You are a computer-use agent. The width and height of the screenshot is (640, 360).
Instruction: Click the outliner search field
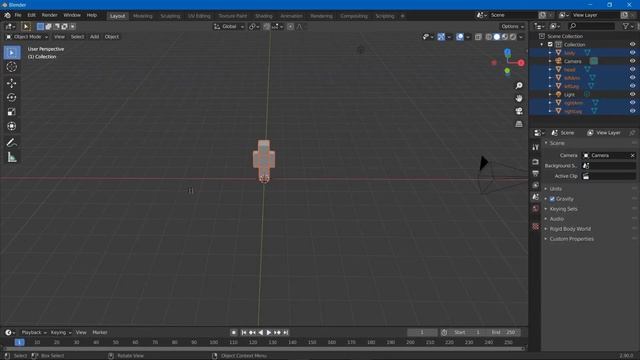click(591, 26)
